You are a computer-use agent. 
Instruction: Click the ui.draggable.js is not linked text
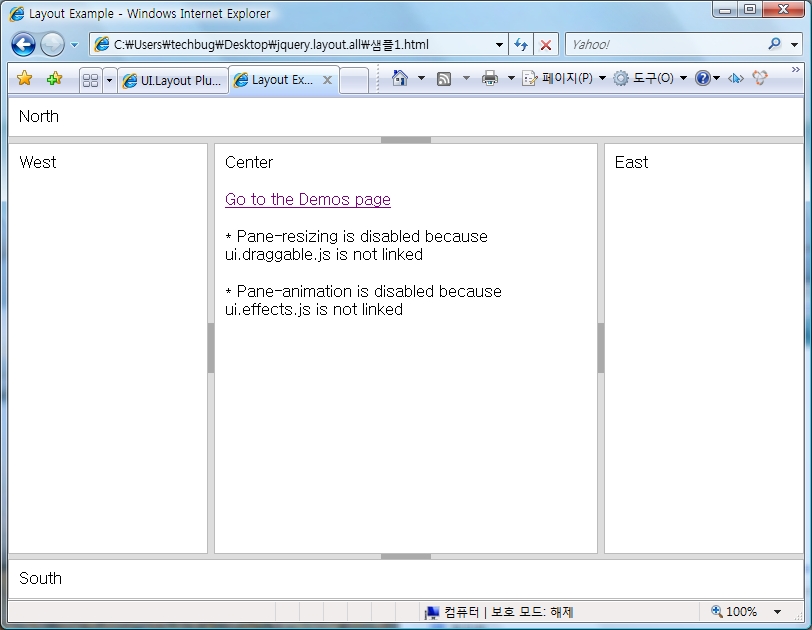[x=324, y=254]
